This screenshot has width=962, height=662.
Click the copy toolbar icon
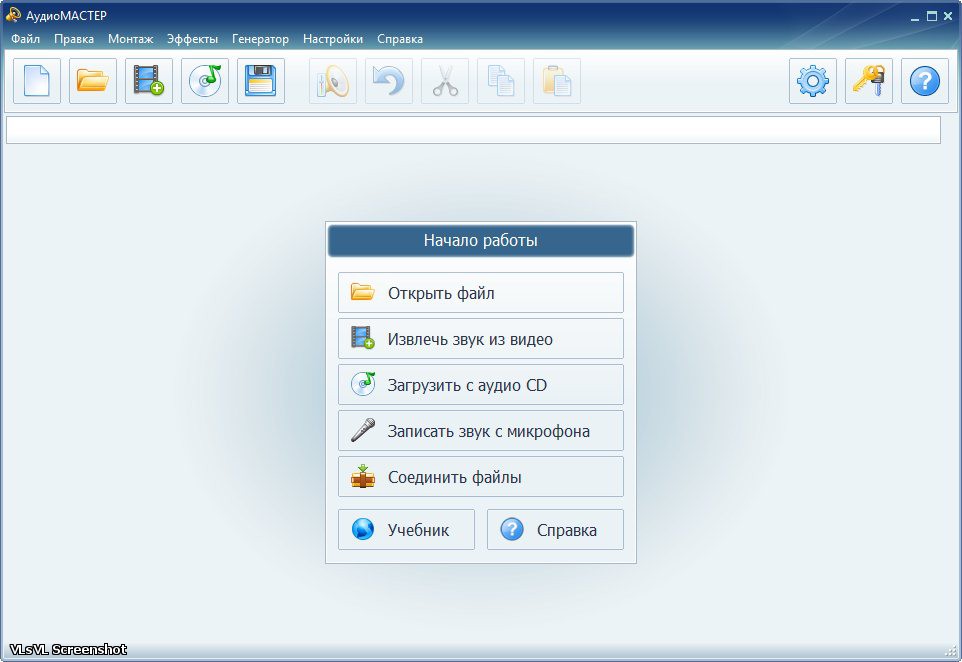point(501,81)
